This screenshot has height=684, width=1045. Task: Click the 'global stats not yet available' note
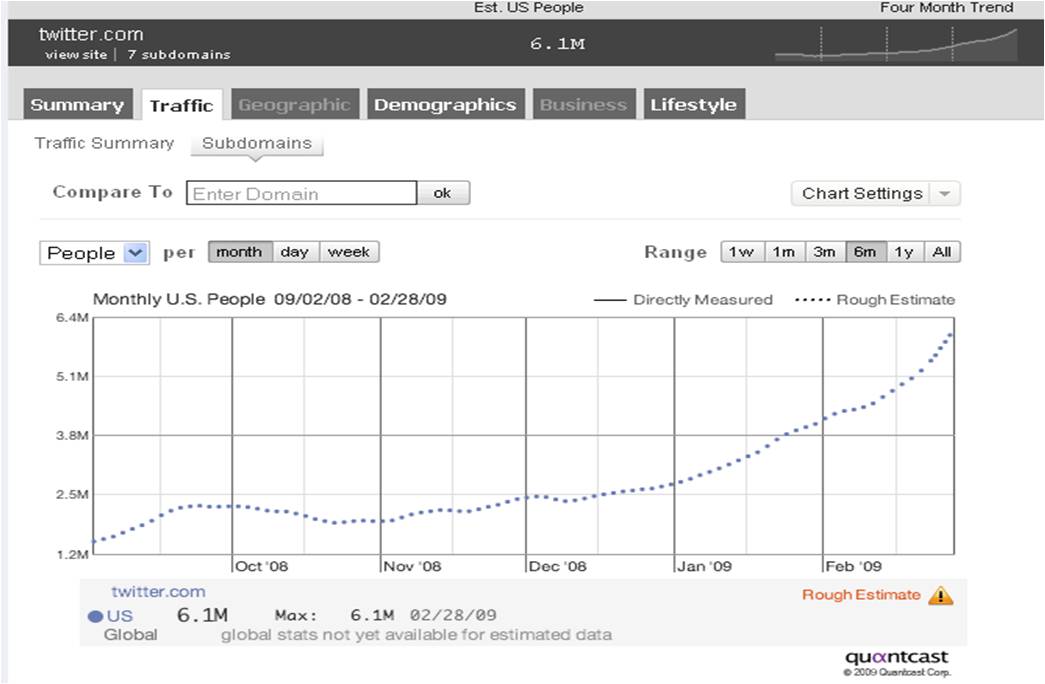[x=417, y=635]
